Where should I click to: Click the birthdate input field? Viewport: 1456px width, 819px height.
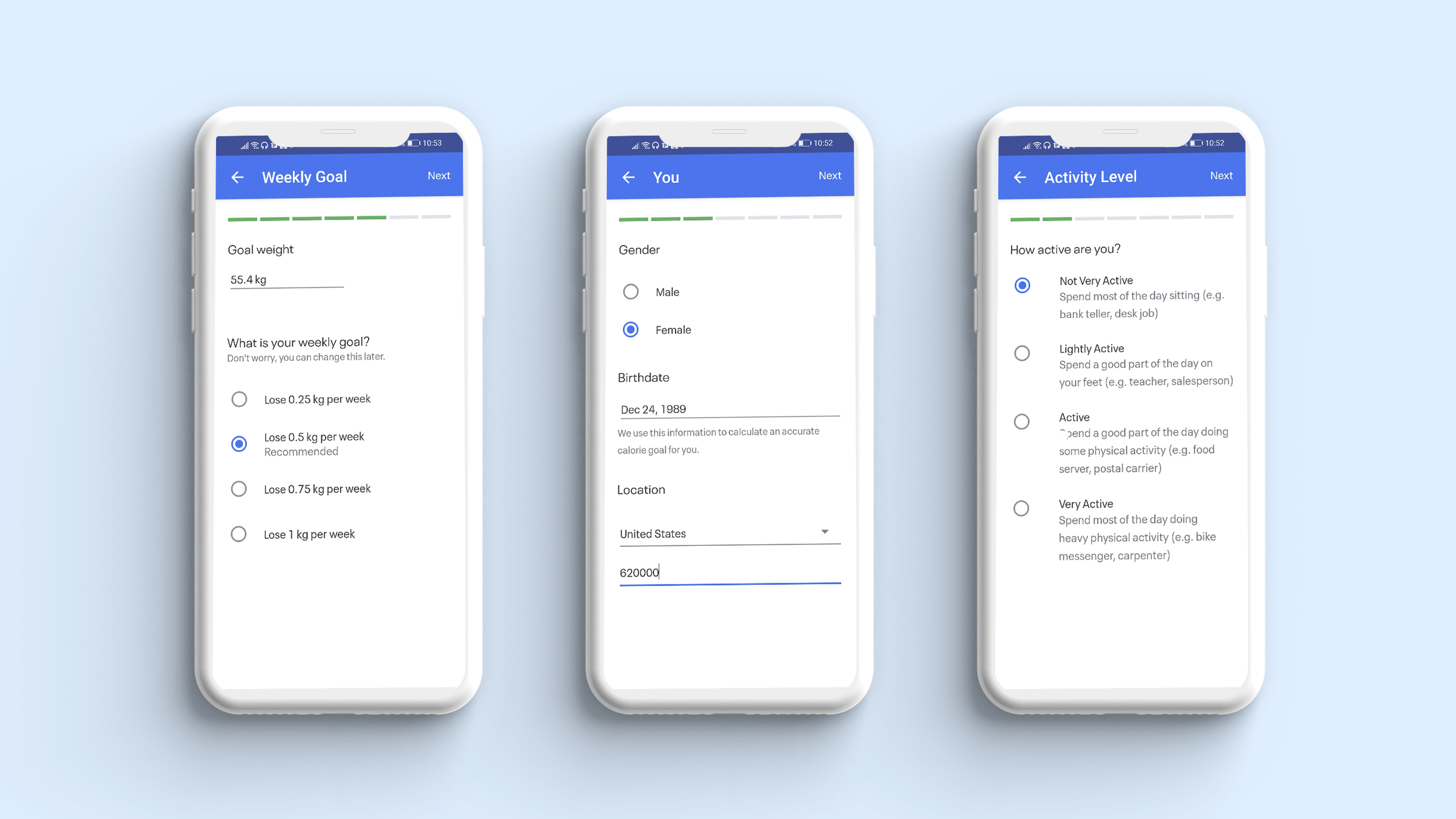click(x=729, y=408)
